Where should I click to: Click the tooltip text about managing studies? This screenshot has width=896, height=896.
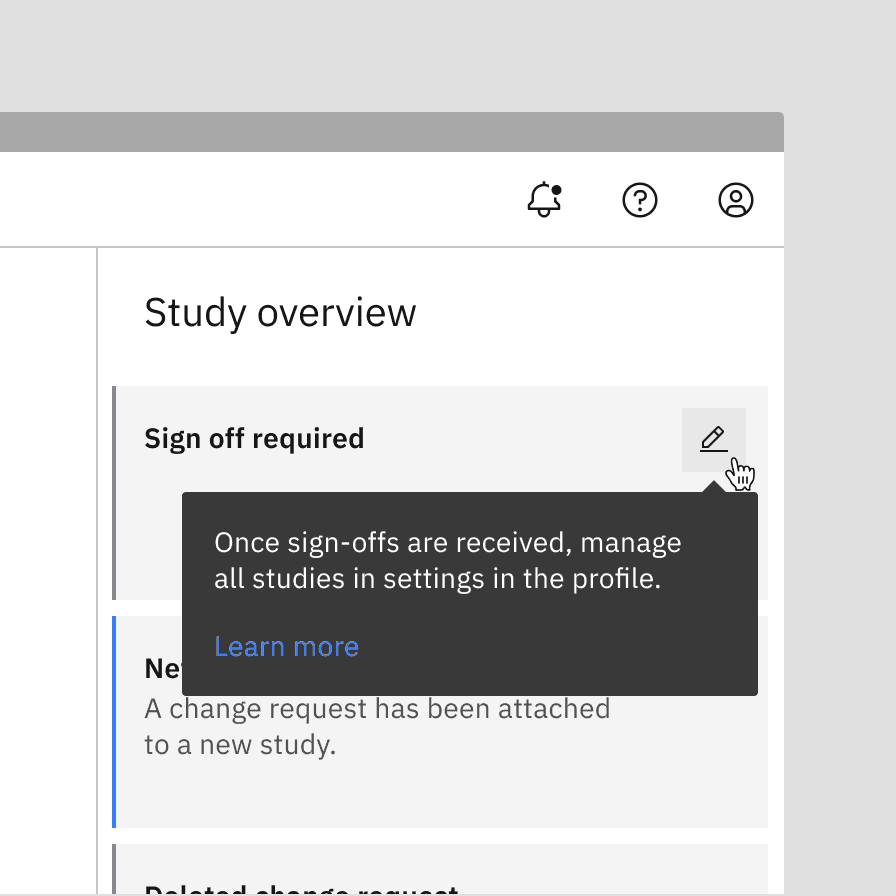click(448, 560)
